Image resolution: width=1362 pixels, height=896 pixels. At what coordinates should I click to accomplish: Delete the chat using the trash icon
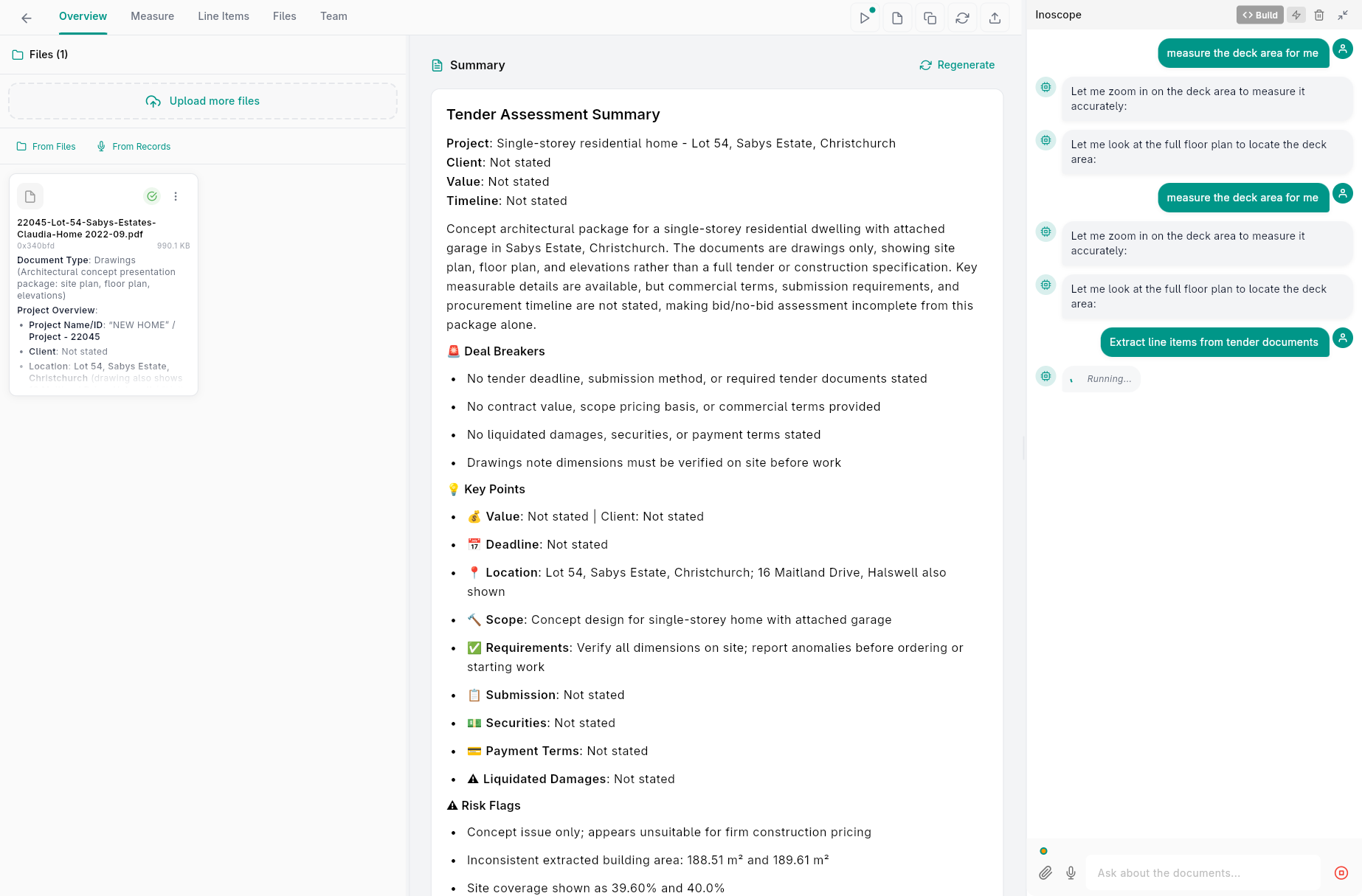(1319, 15)
